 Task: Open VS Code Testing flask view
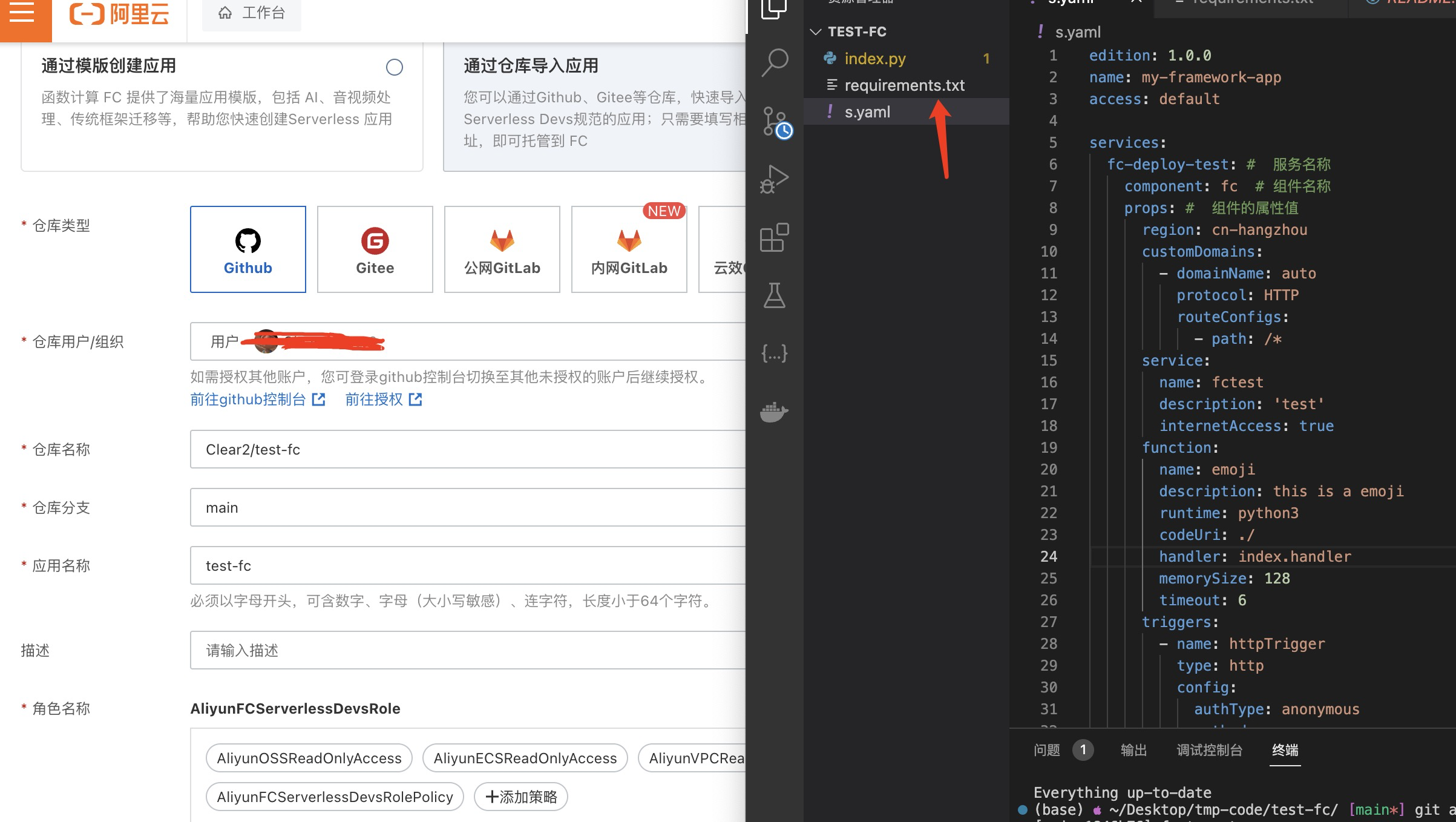pos(775,295)
